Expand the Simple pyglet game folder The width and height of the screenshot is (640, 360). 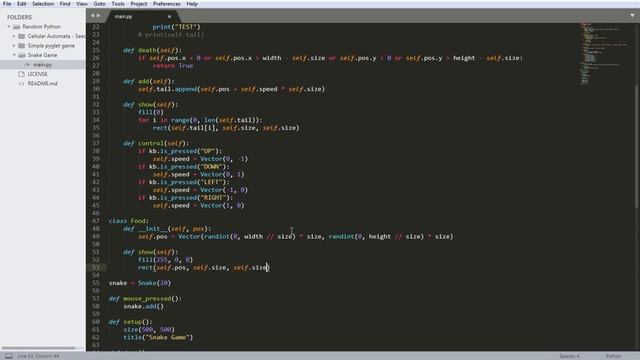pos(14,46)
